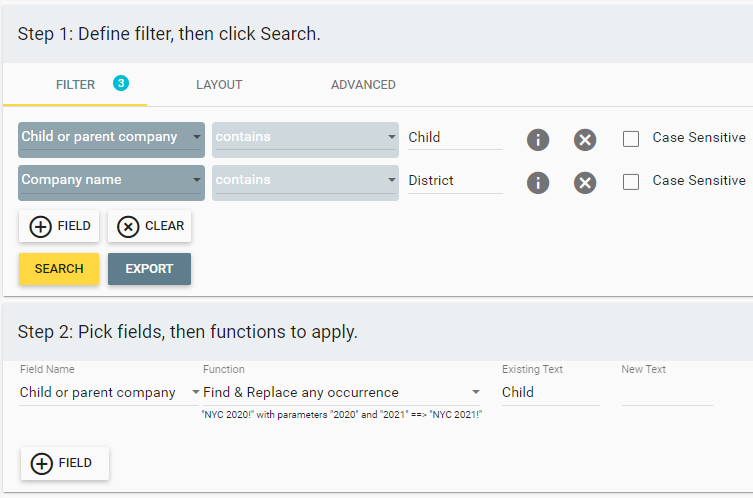Image resolution: width=753 pixels, height=498 pixels.
Task: Click the Export button
Action: (x=149, y=269)
